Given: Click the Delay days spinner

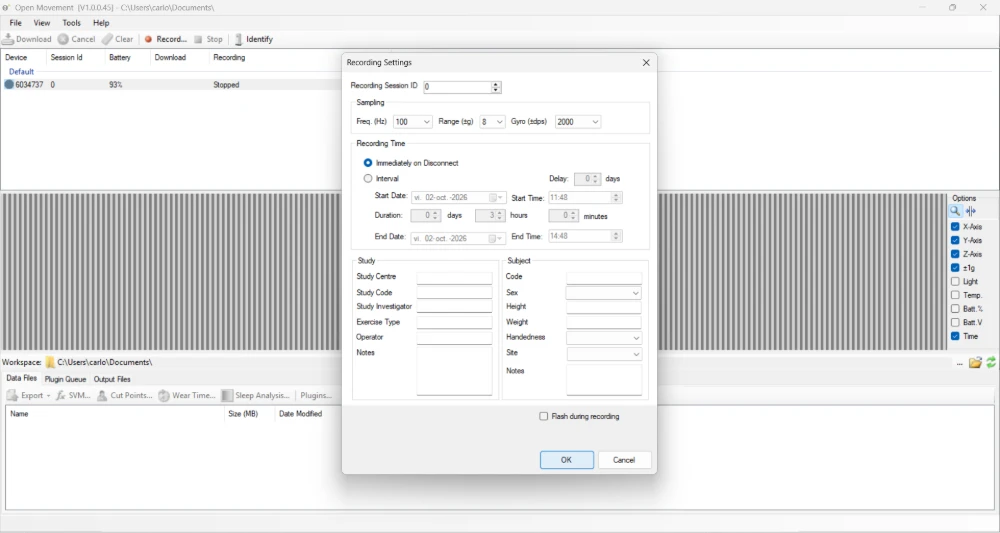Looking at the screenshot, I should (596, 179).
